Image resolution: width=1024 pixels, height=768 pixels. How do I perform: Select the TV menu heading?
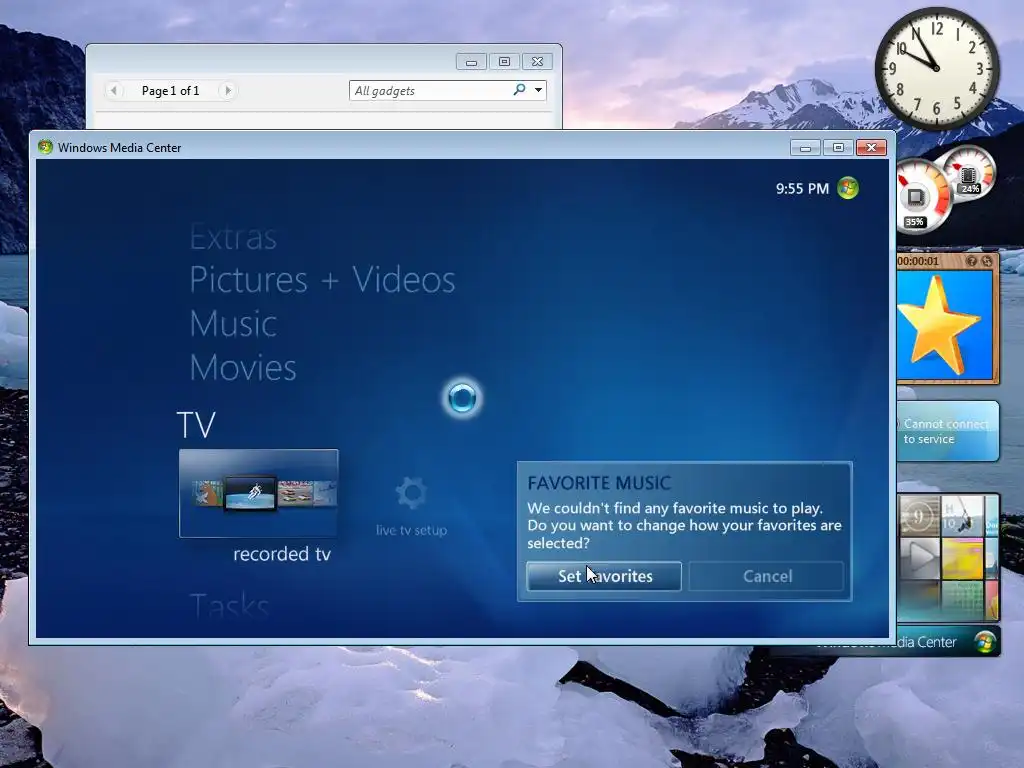[x=196, y=425]
